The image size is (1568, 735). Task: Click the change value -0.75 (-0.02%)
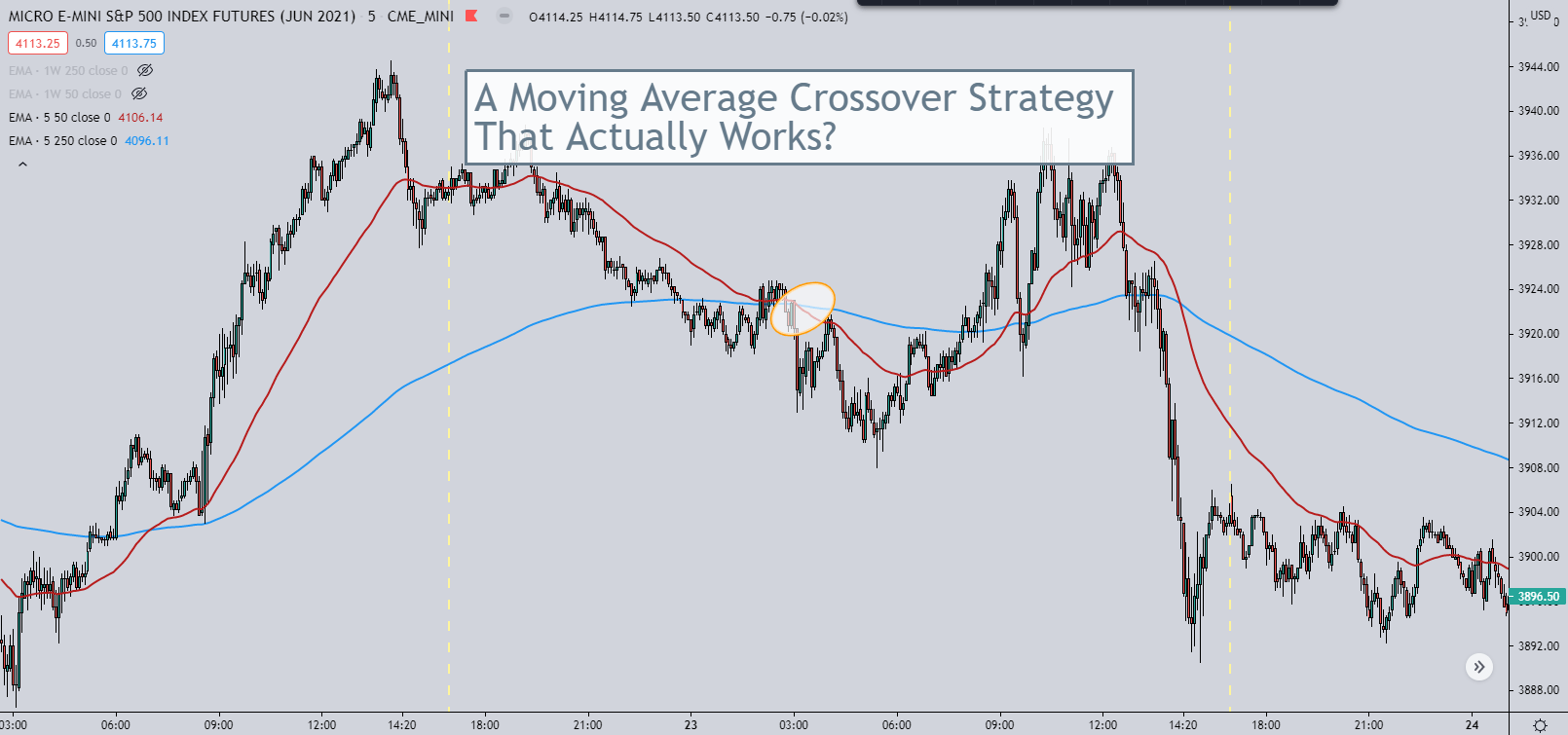click(x=806, y=17)
